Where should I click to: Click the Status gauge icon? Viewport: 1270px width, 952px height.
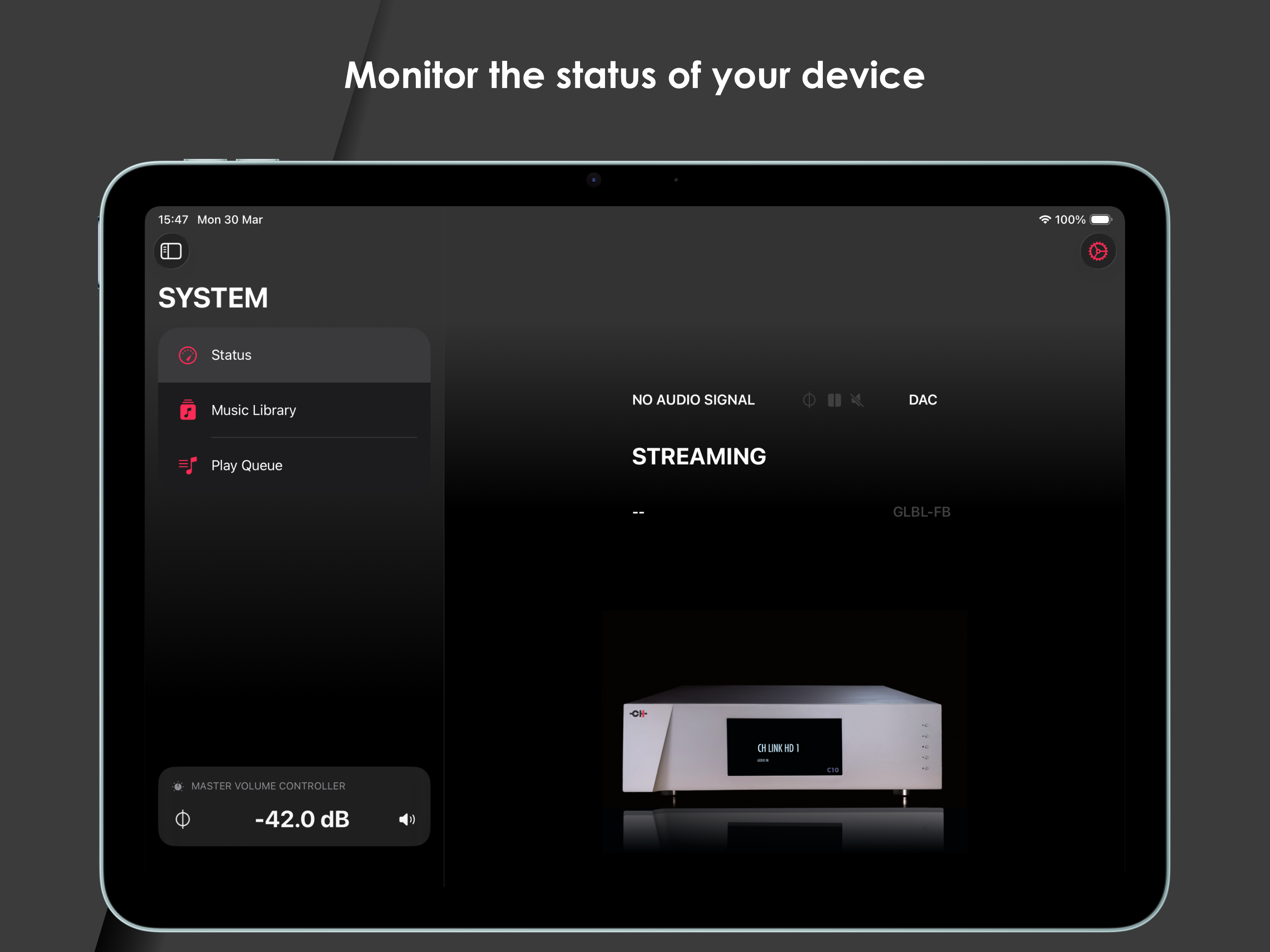[188, 355]
